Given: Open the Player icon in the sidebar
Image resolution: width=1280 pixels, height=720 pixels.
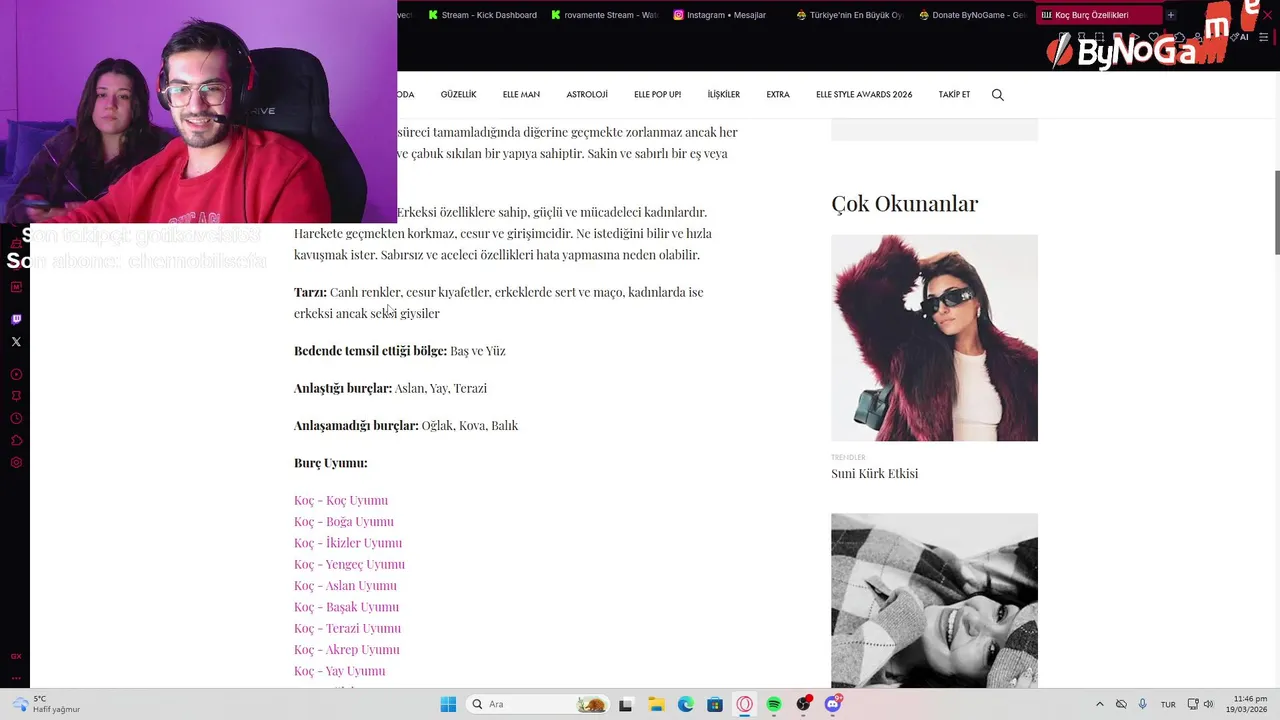Looking at the screenshot, I should (16, 374).
